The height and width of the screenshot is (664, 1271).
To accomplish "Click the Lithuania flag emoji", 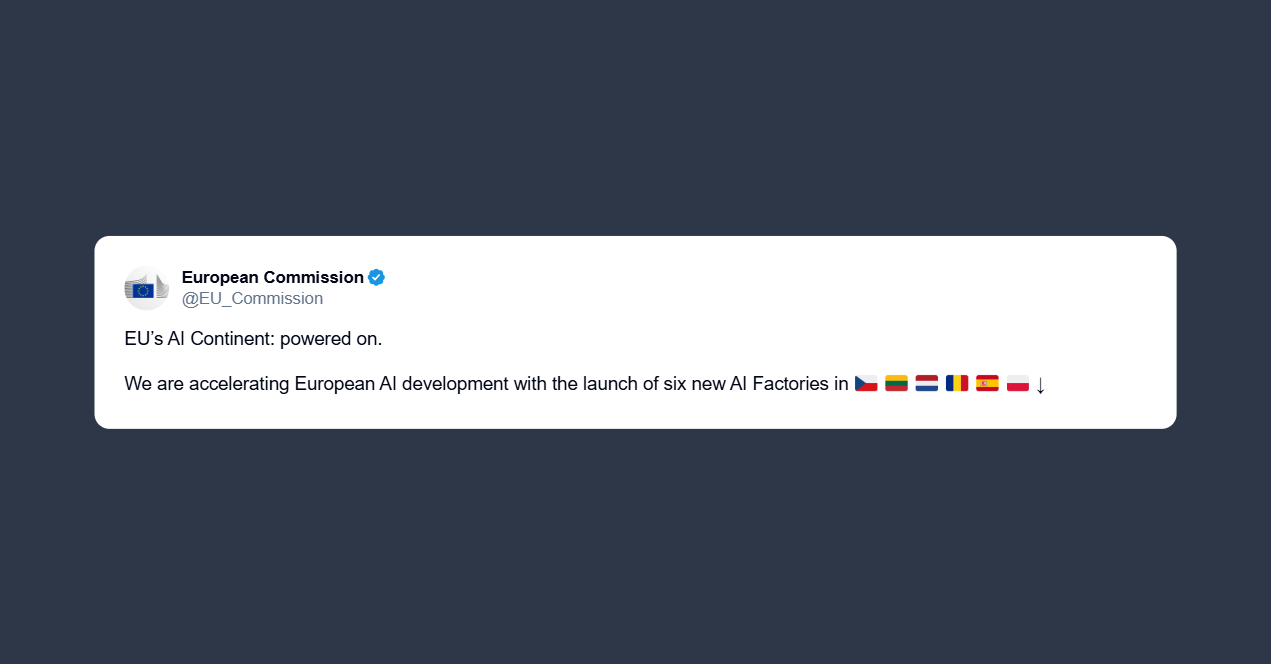I will tap(896, 383).
